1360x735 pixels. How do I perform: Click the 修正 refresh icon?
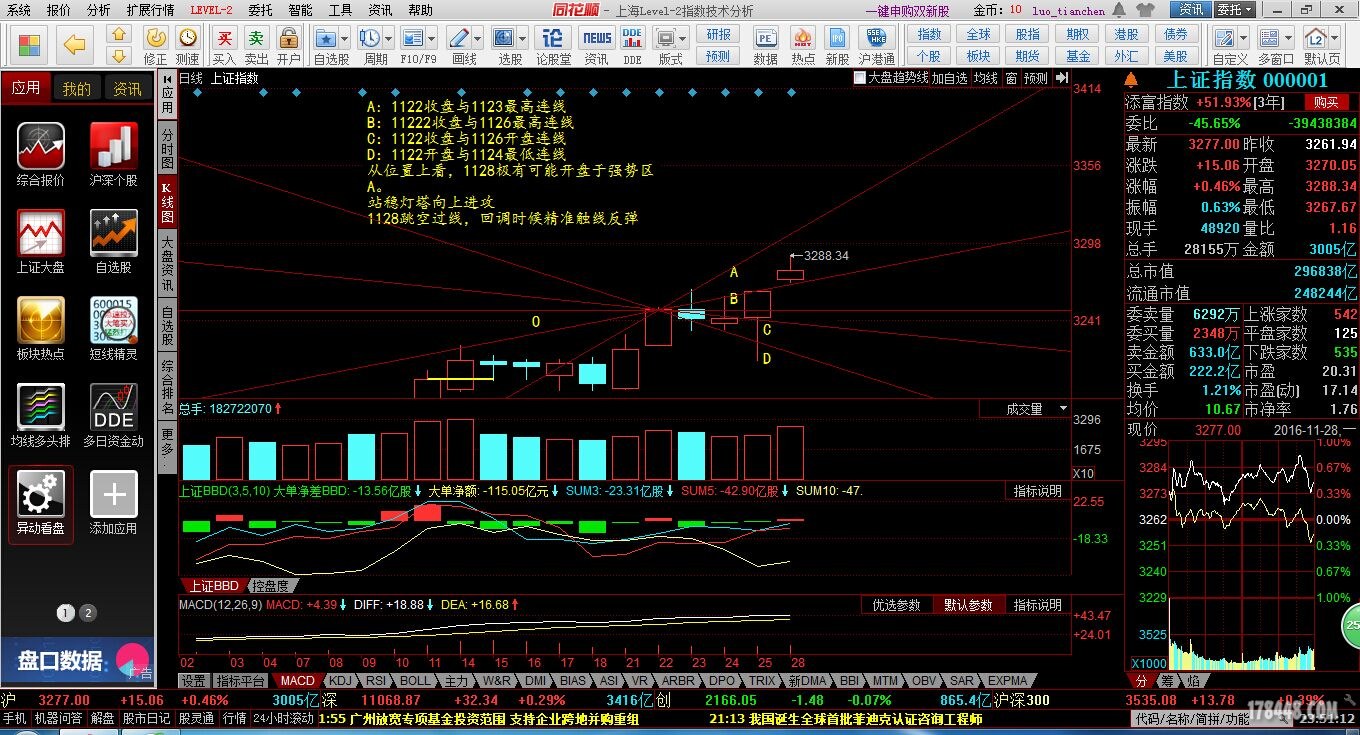pyautogui.click(x=156, y=37)
